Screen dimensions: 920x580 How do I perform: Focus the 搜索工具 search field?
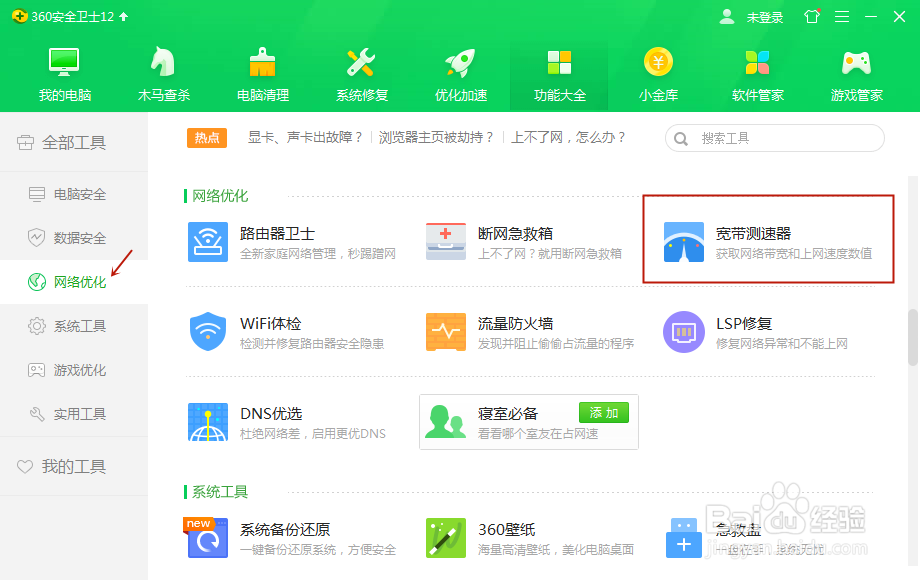pos(774,138)
